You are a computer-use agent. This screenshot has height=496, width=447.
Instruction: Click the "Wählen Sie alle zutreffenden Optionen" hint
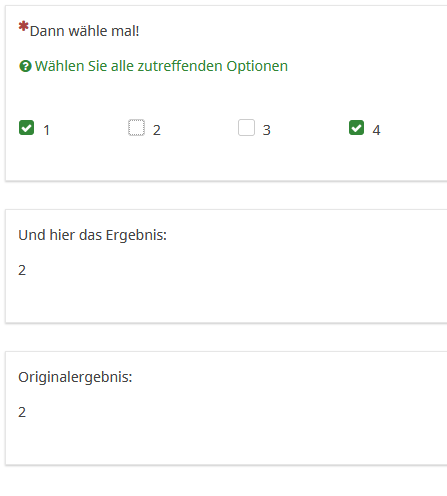coord(161,66)
